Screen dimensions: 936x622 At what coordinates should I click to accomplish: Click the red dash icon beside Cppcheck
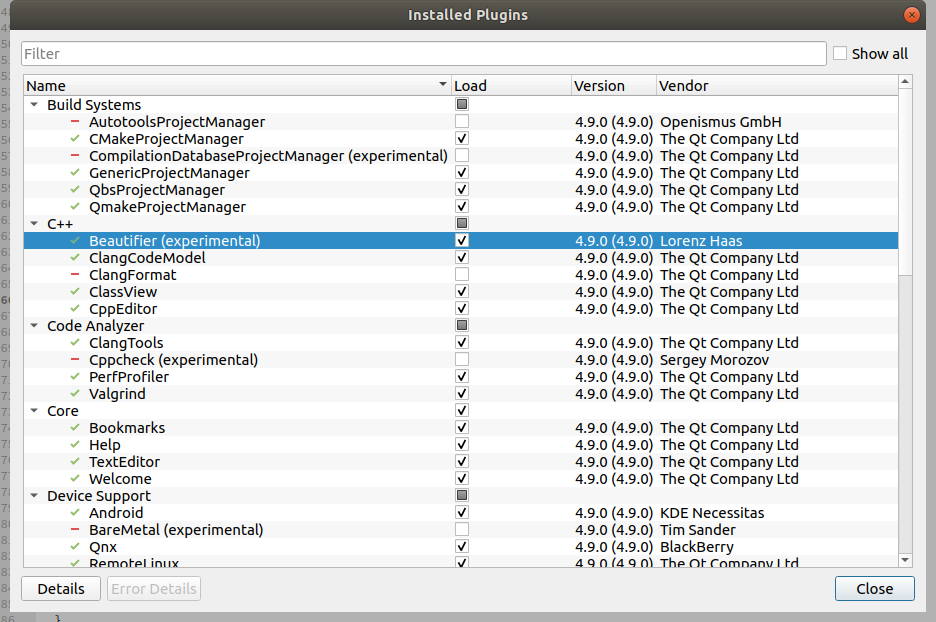click(x=75, y=359)
